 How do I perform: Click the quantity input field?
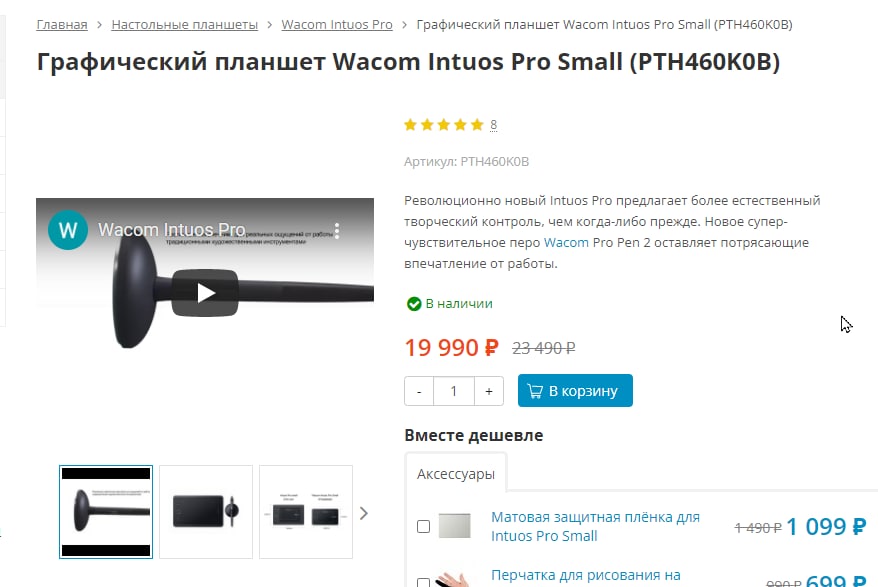click(454, 391)
